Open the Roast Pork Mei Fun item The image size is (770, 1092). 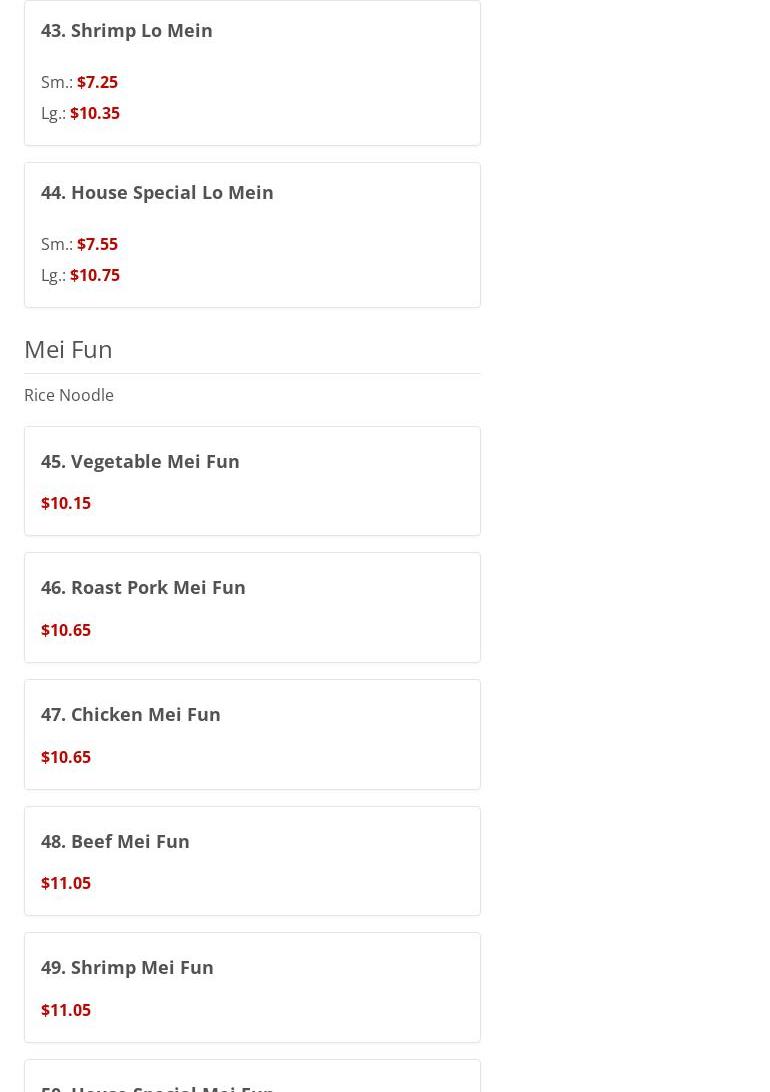143,587
